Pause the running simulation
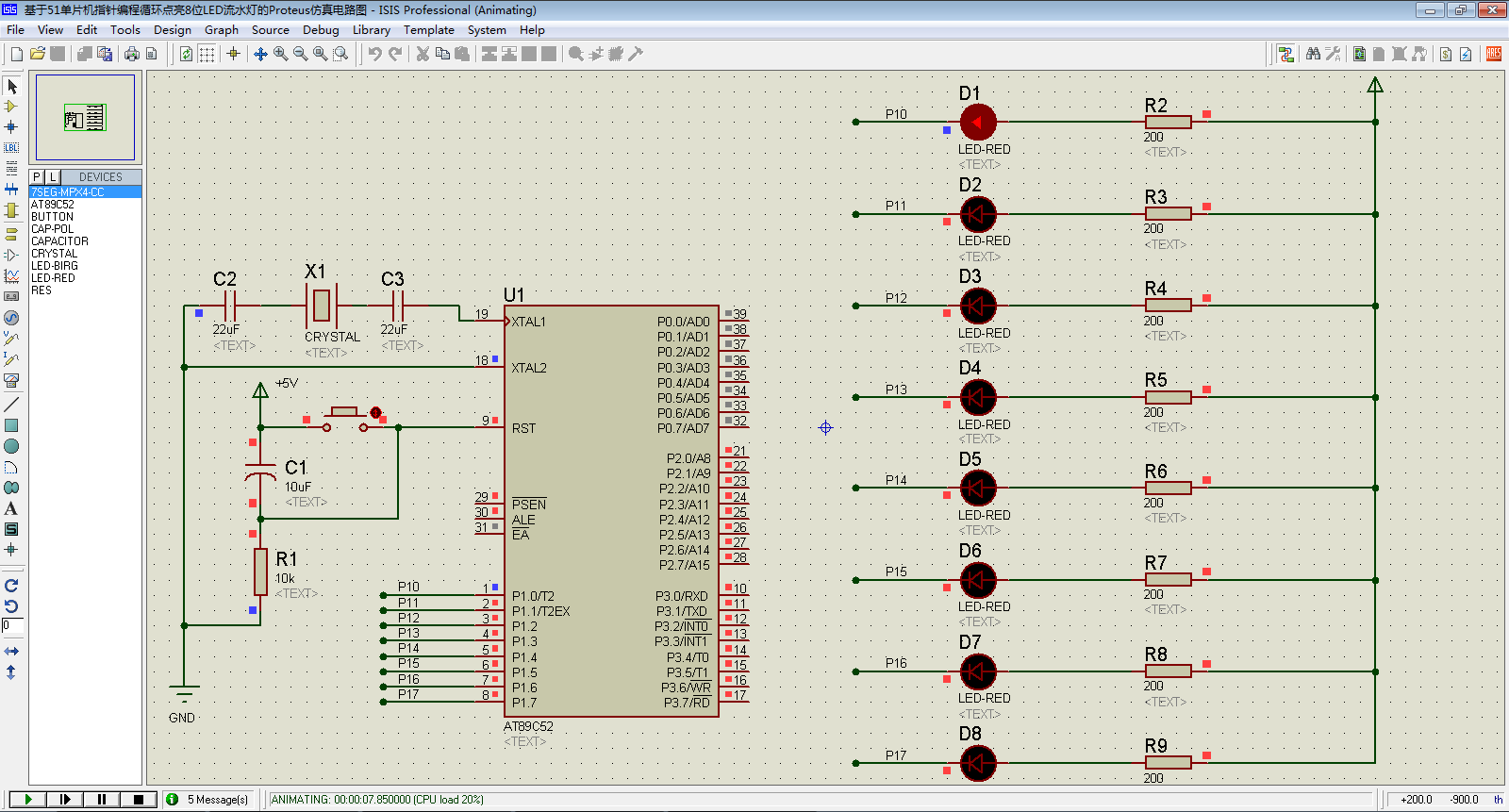 click(x=102, y=800)
